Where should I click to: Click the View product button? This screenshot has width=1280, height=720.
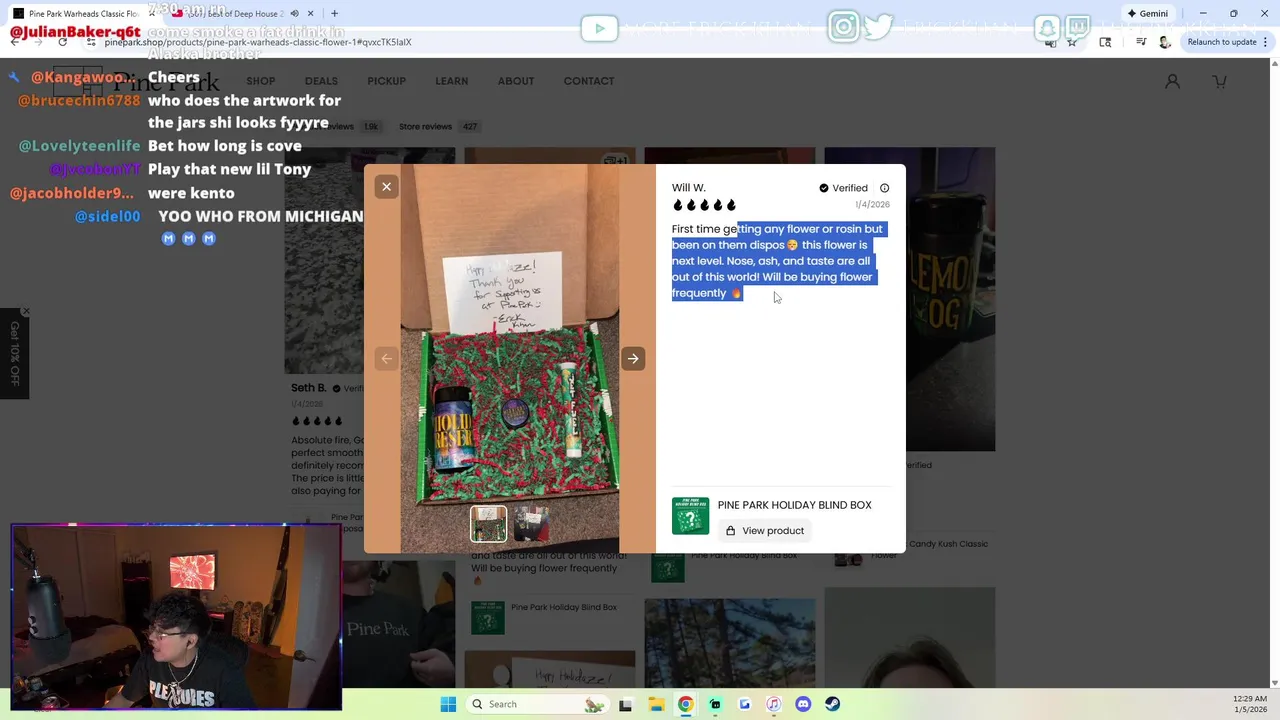tap(765, 531)
